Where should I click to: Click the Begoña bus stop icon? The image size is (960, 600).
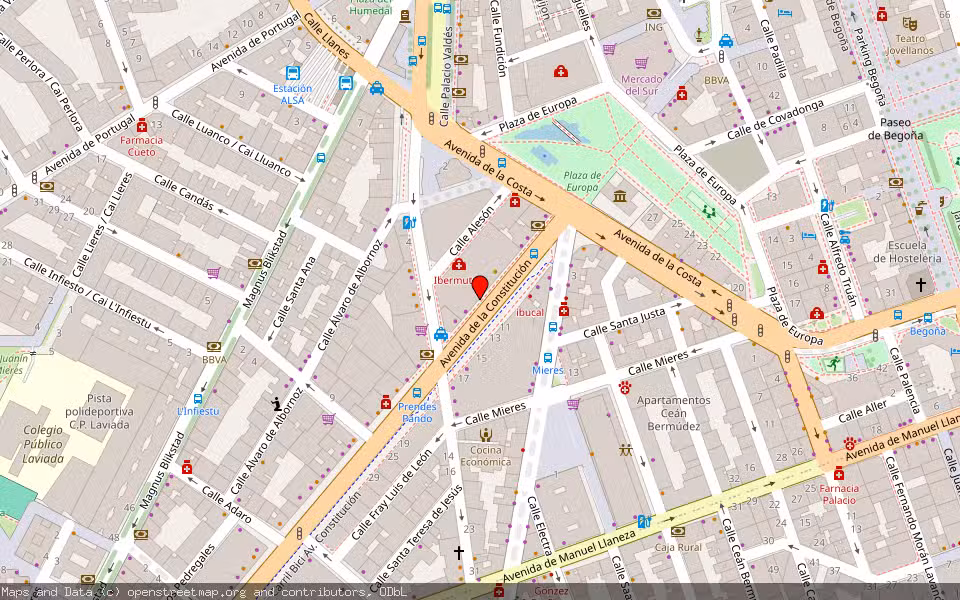click(927, 317)
